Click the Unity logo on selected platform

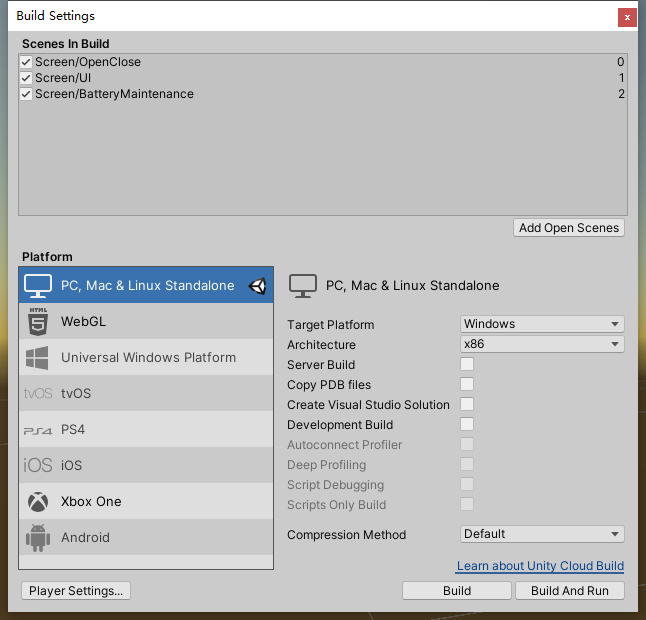point(257,285)
